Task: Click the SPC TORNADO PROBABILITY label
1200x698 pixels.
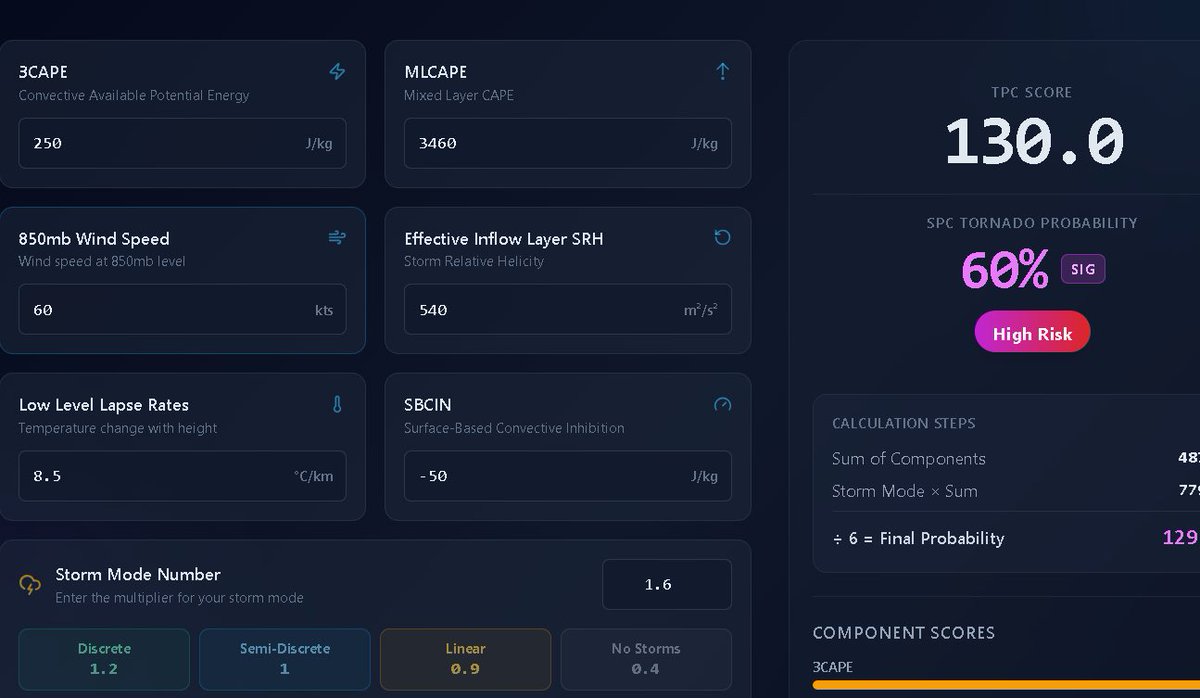Action: coord(1032,223)
